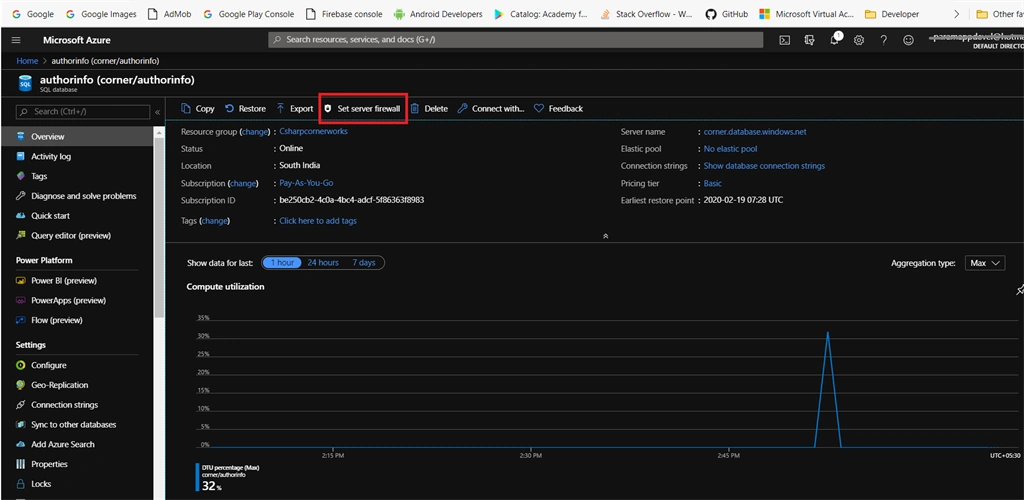Open the GitHub bookmark
Image resolution: width=1024 pixels, height=500 pixels.
(x=727, y=14)
